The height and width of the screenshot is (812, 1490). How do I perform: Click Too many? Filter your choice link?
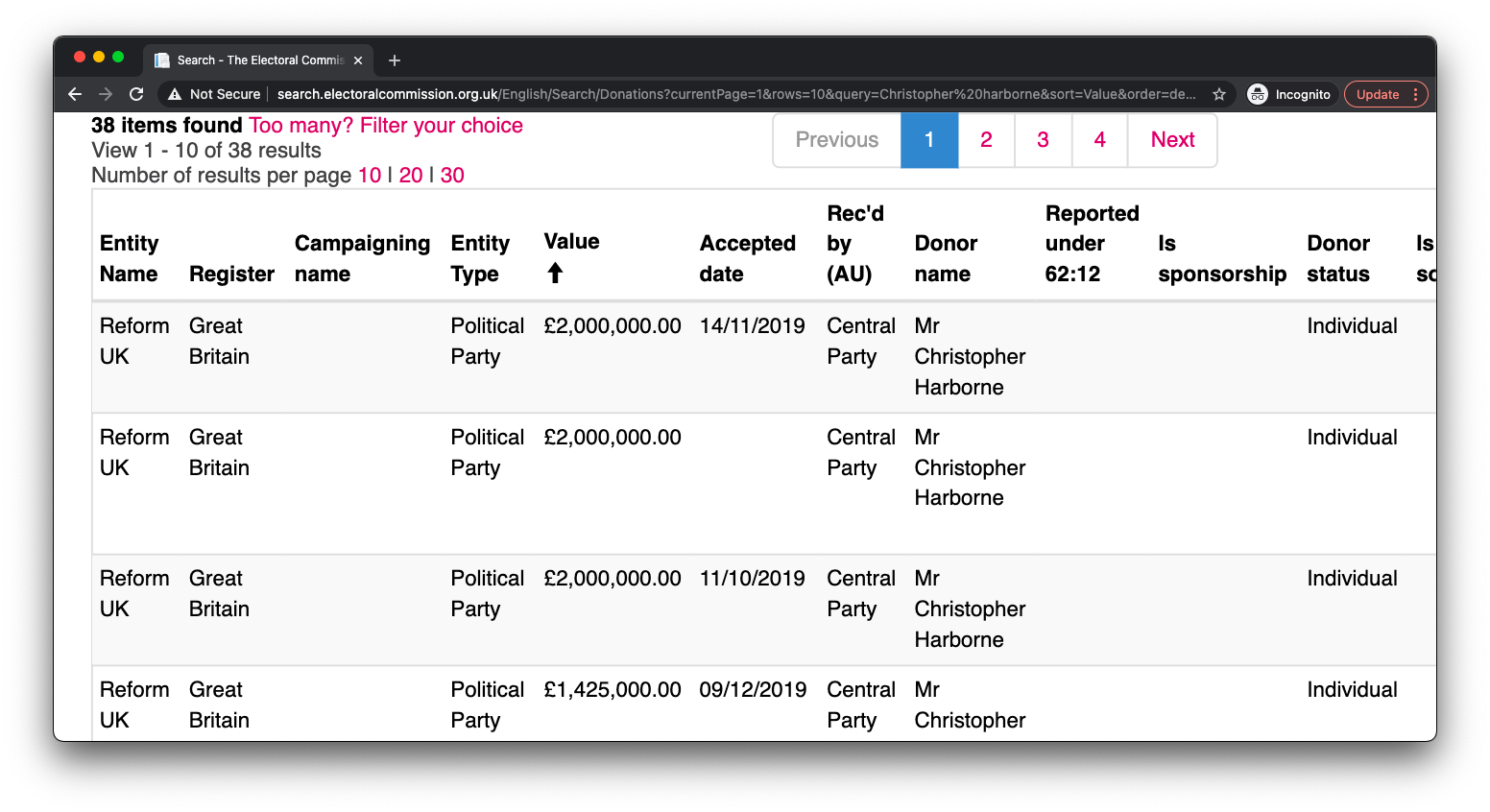click(386, 126)
